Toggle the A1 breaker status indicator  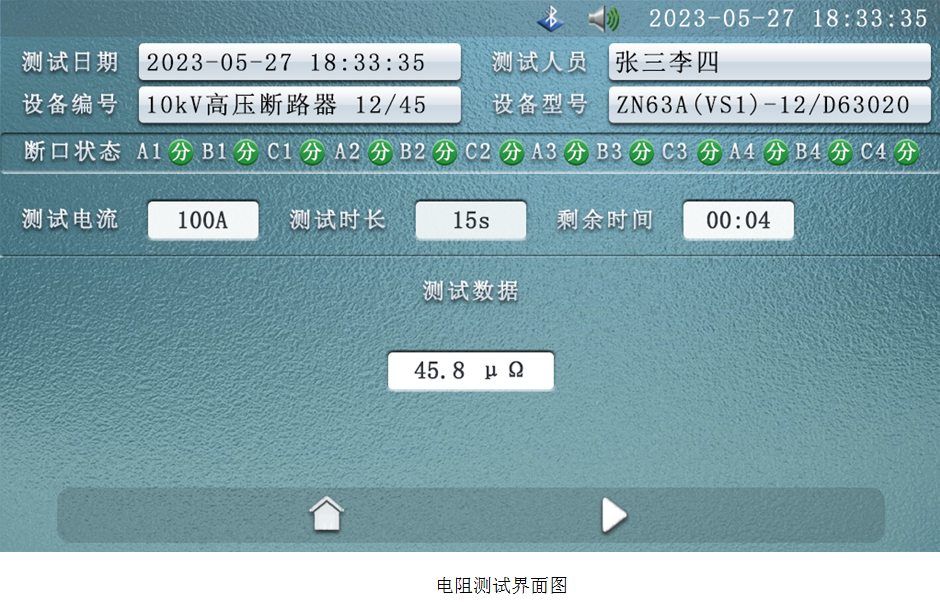click(x=180, y=152)
